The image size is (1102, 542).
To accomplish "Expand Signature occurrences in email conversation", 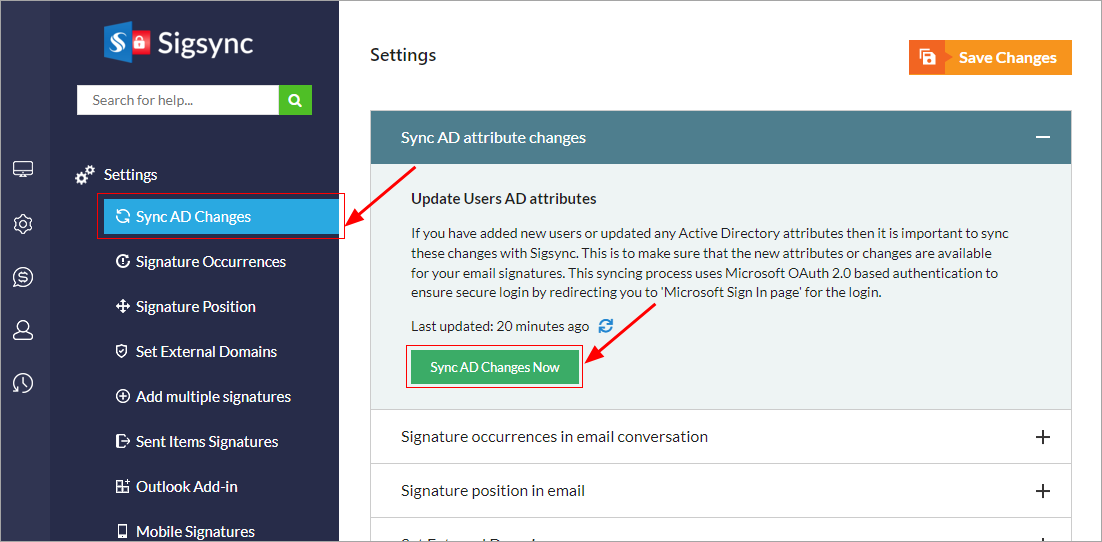I will [1042, 437].
